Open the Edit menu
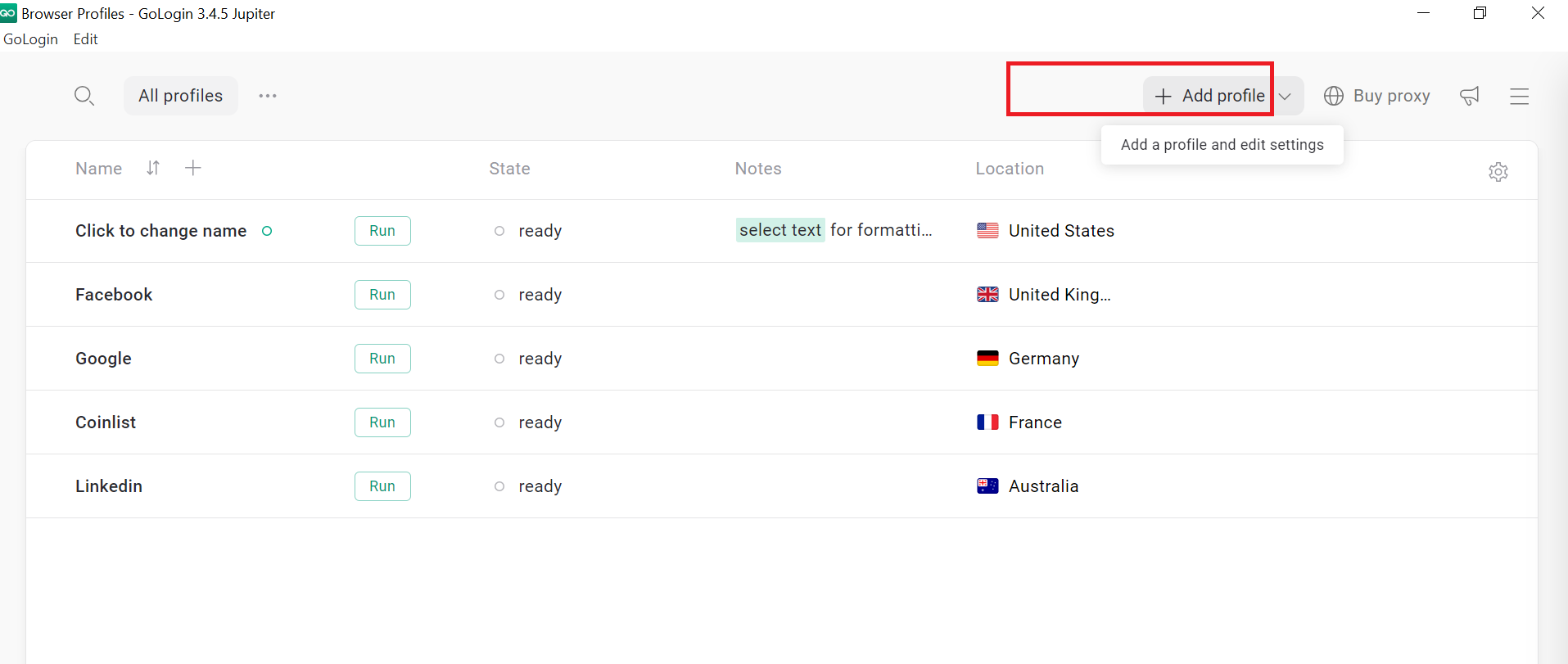Screen dimensions: 1568x664 pos(85,39)
